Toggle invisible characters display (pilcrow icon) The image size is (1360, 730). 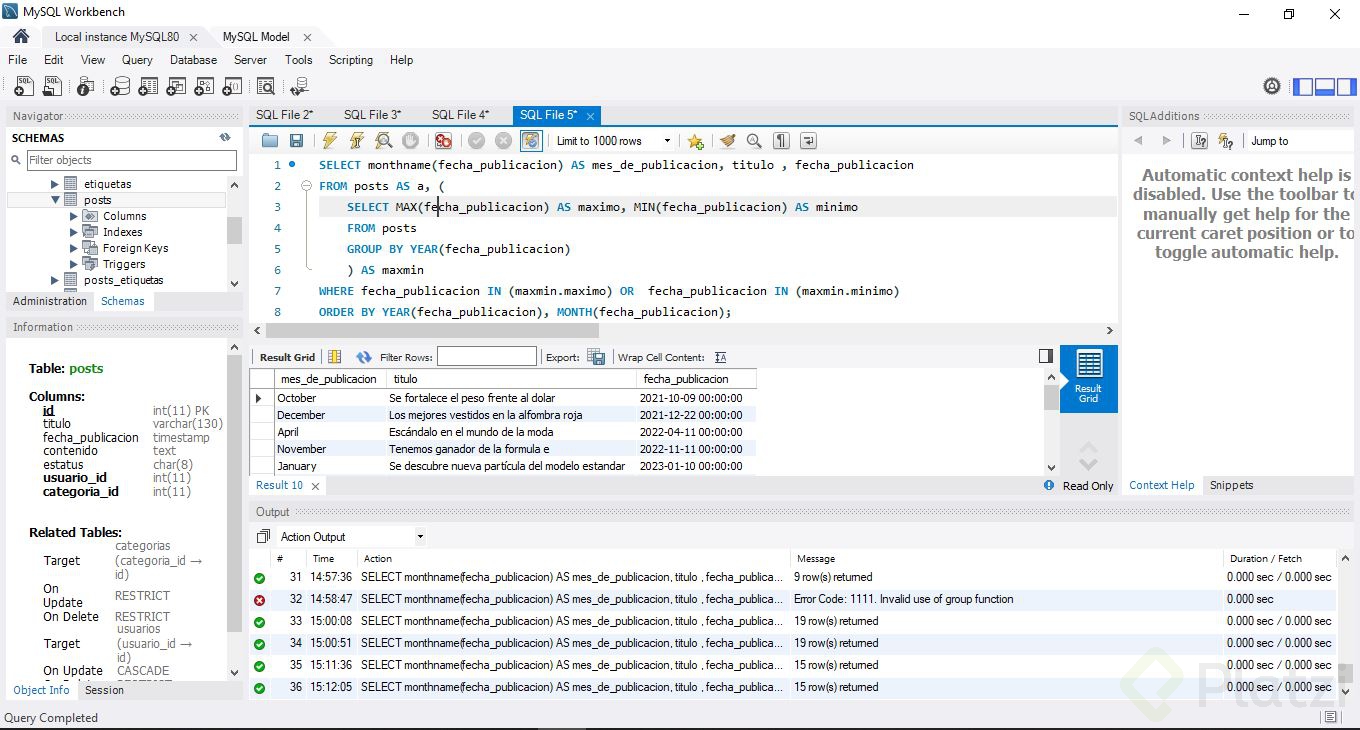click(781, 141)
